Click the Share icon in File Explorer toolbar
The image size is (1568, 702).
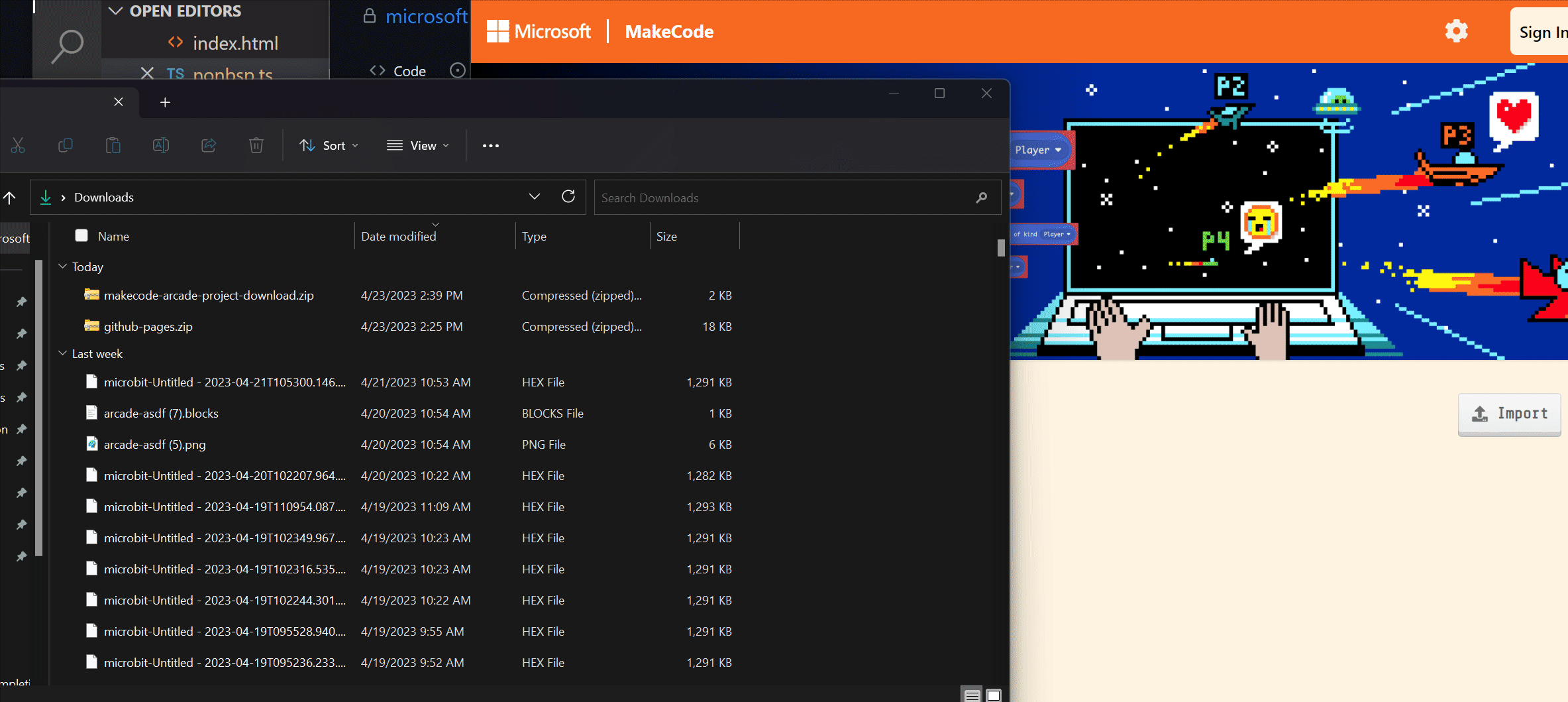pos(209,145)
